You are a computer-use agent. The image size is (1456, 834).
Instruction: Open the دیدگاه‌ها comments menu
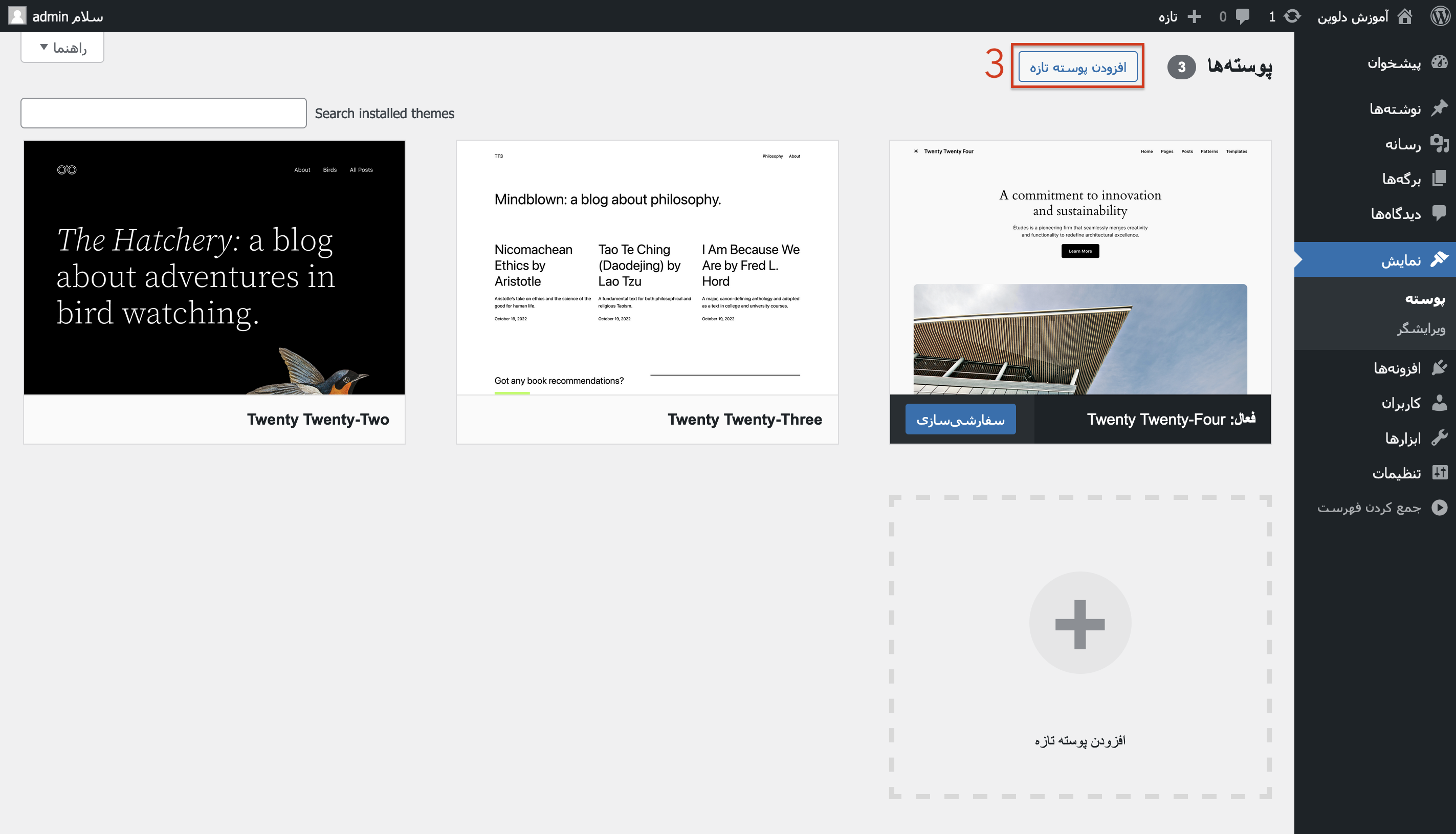(x=1395, y=214)
